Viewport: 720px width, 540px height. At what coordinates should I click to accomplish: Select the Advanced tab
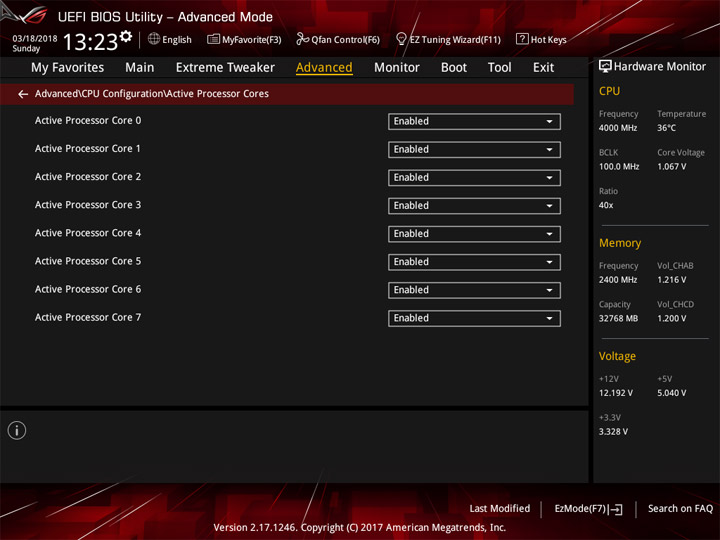(x=324, y=68)
